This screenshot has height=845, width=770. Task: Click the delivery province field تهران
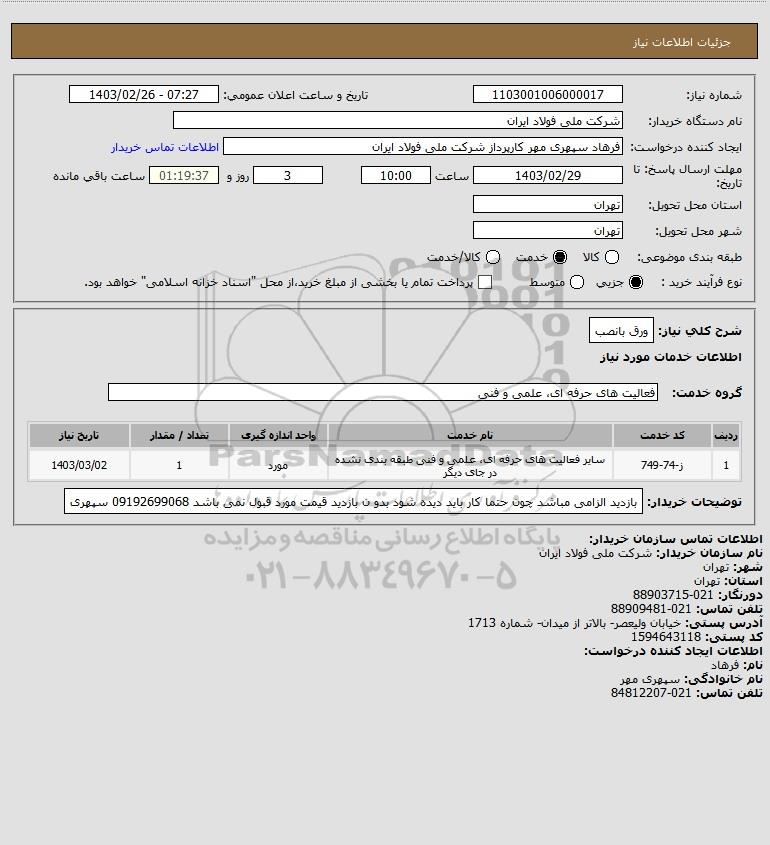tap(547, 204)
